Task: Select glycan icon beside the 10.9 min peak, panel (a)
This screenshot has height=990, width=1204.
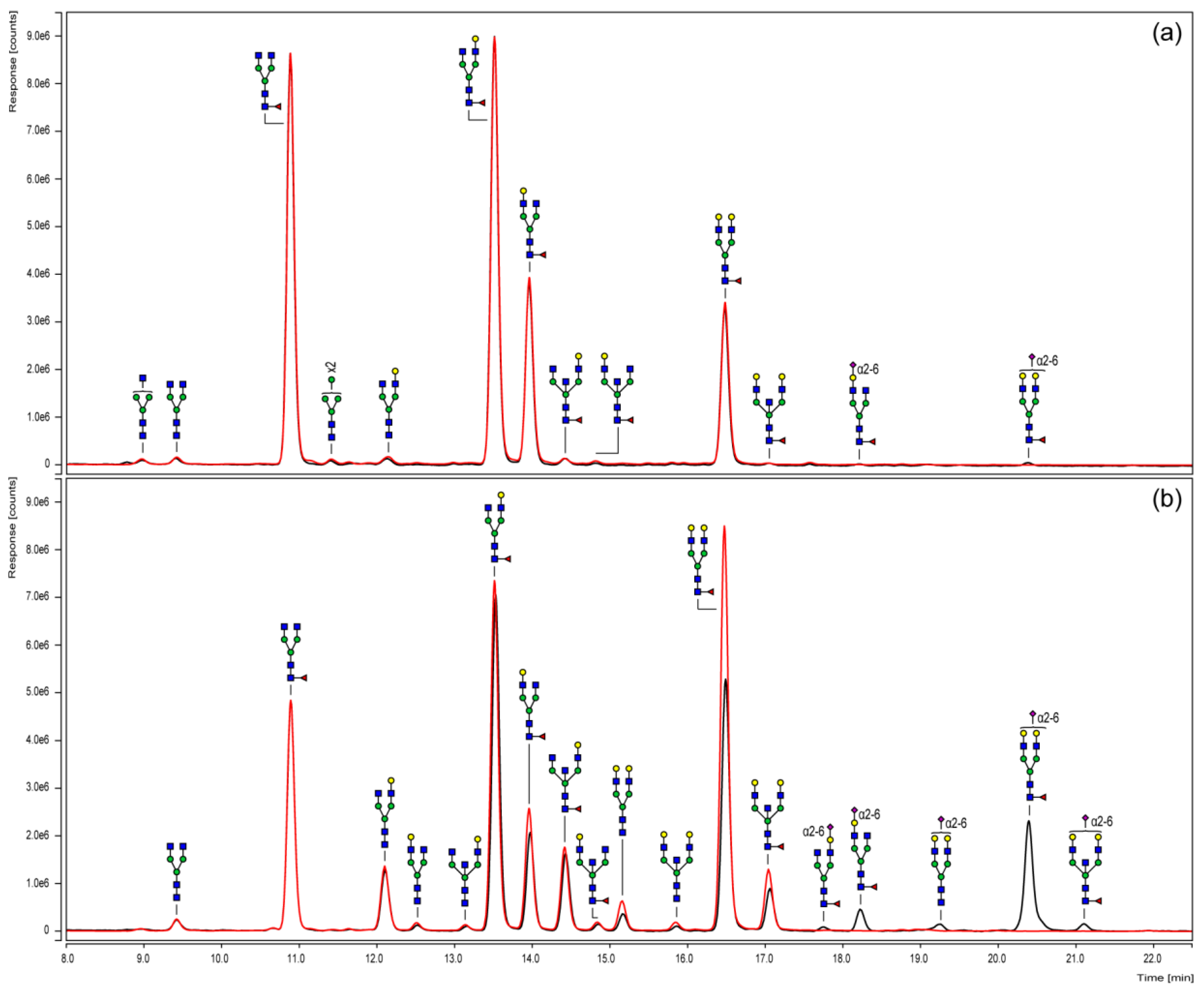Action: [x=268, y=81]
